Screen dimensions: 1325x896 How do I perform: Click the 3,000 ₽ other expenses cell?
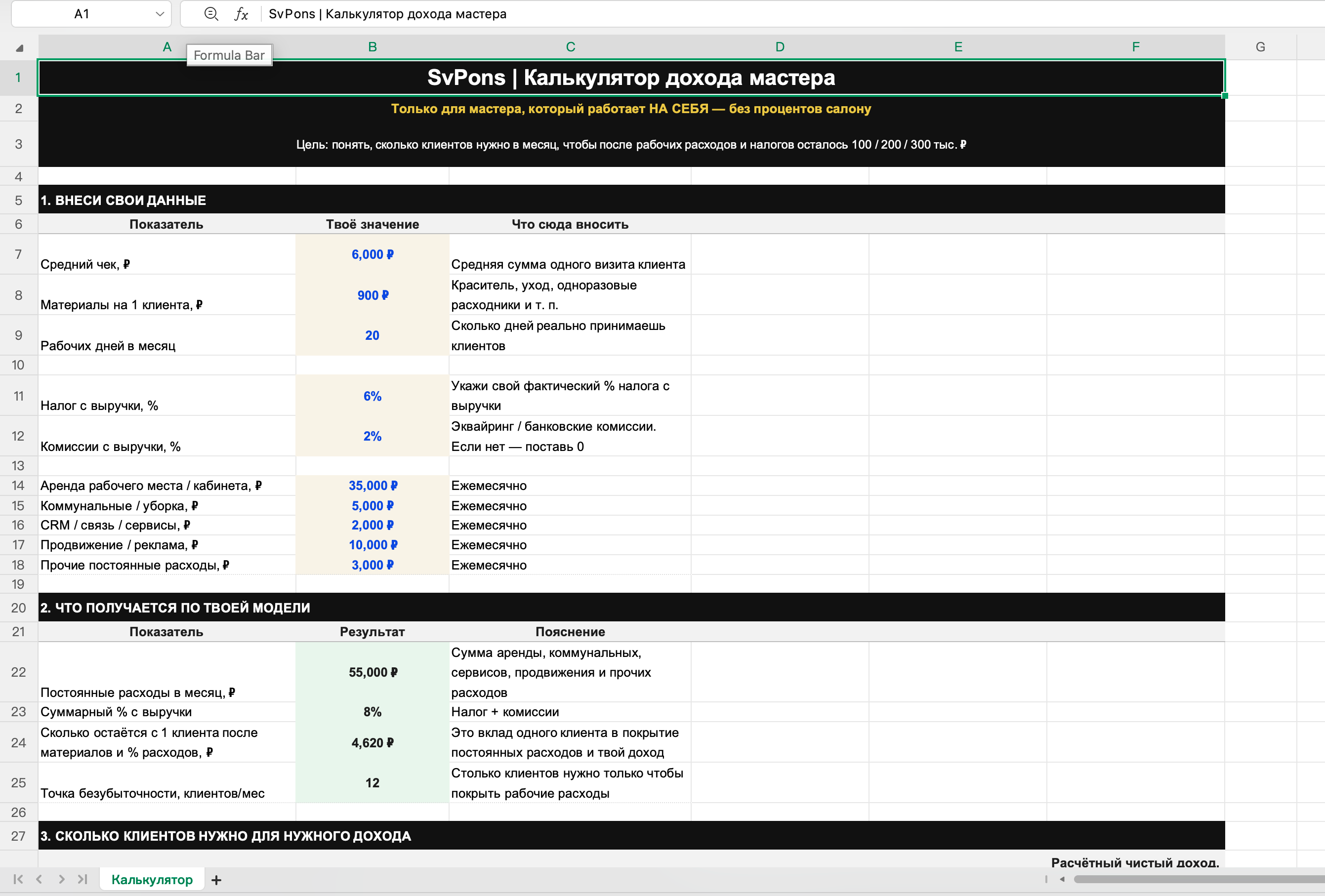click(373, 565)
